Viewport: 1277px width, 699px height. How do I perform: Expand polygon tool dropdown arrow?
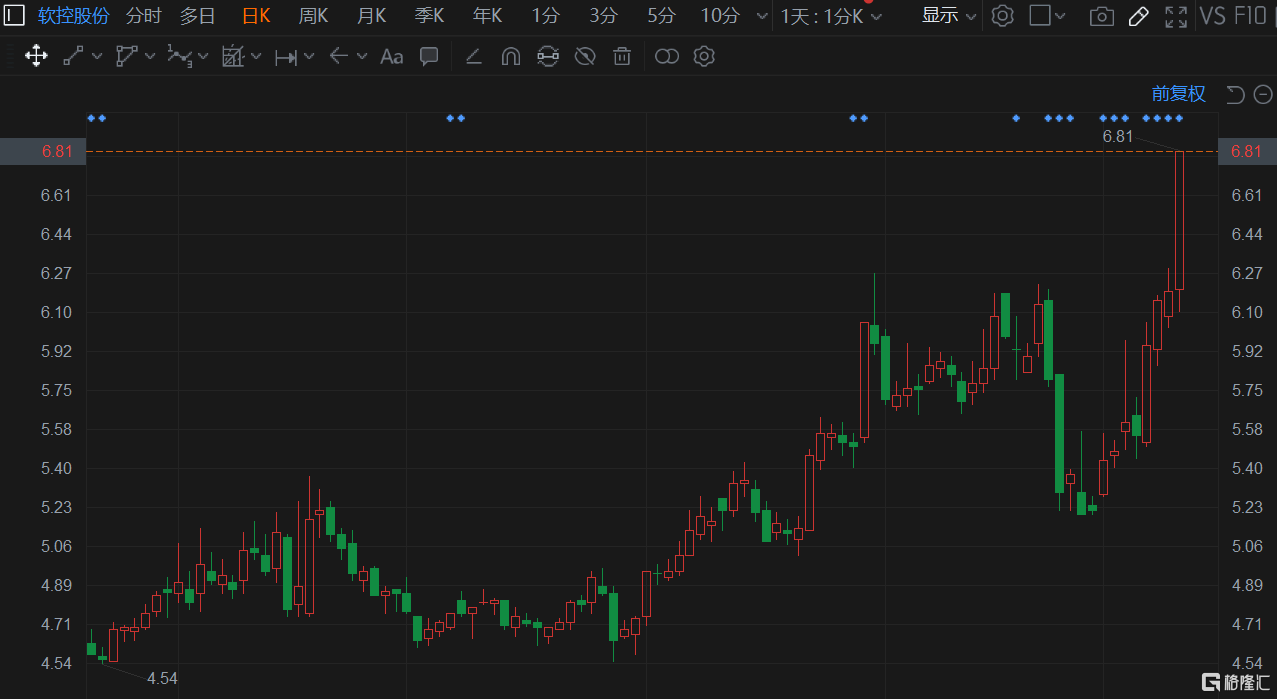click(x=150, y=57)
